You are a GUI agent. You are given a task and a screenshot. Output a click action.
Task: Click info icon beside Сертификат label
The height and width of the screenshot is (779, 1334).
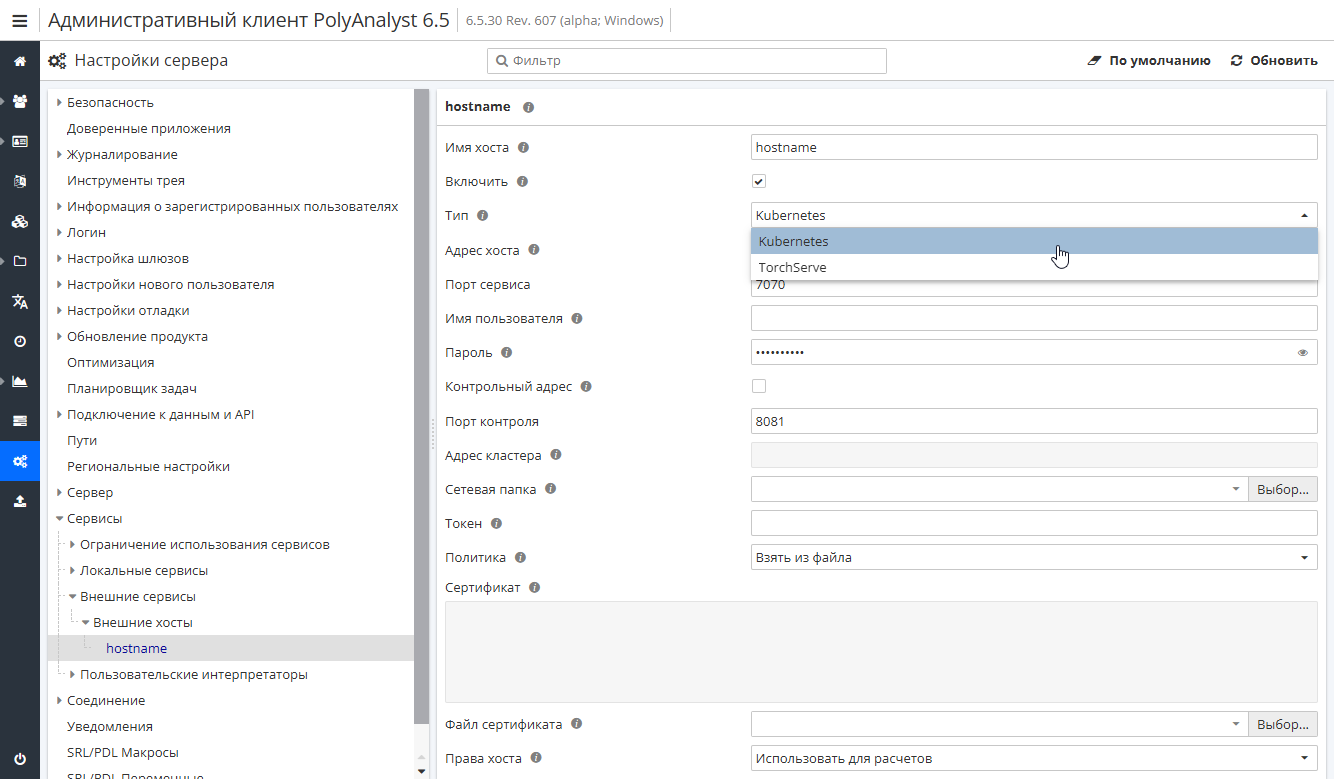coord(534,588)
